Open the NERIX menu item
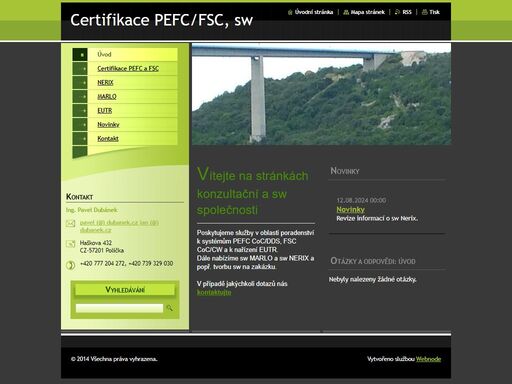The image size is (512, 384). click(x=105, y=82)
